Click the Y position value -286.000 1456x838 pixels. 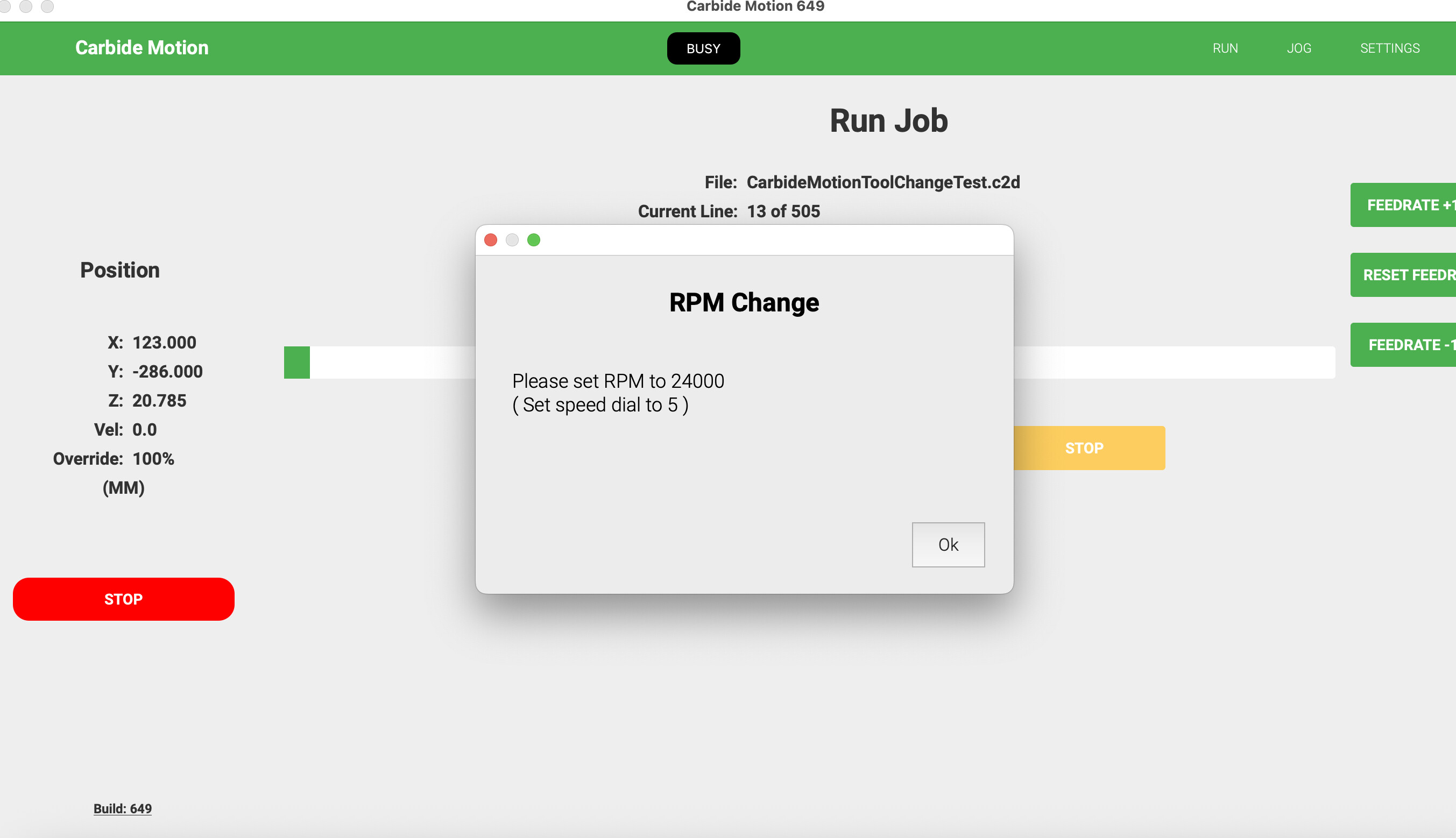(167, 372)
